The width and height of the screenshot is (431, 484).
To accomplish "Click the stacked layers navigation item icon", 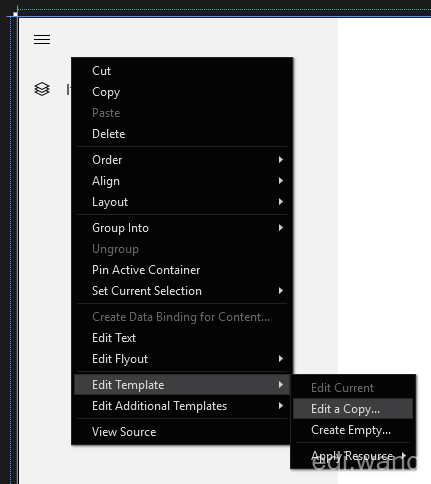I will 42,89.
